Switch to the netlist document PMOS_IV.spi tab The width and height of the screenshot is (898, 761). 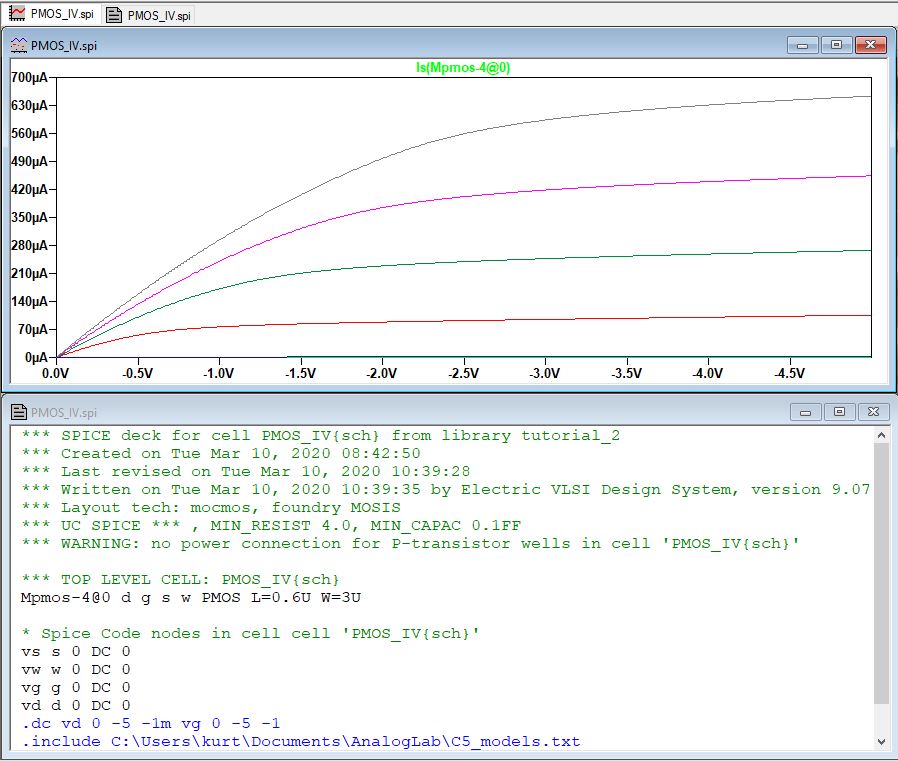point(149,15)
